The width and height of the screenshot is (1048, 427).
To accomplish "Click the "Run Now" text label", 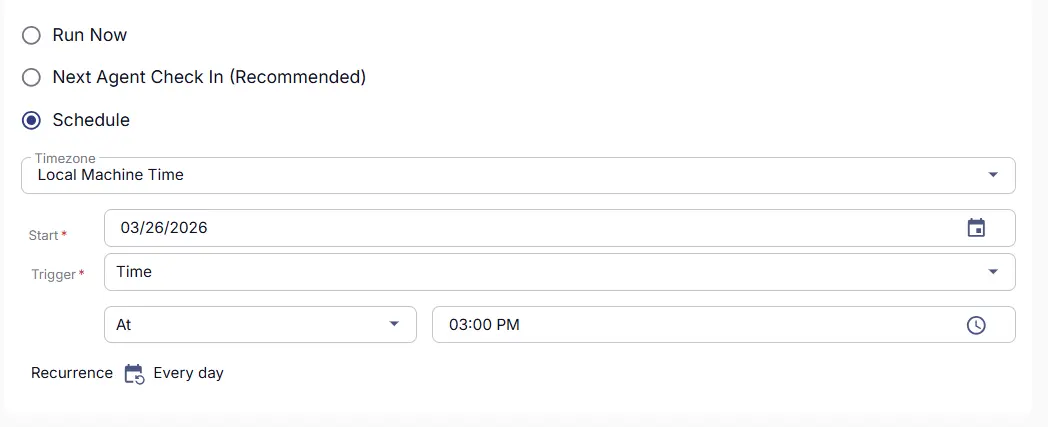I will (90, 35).
